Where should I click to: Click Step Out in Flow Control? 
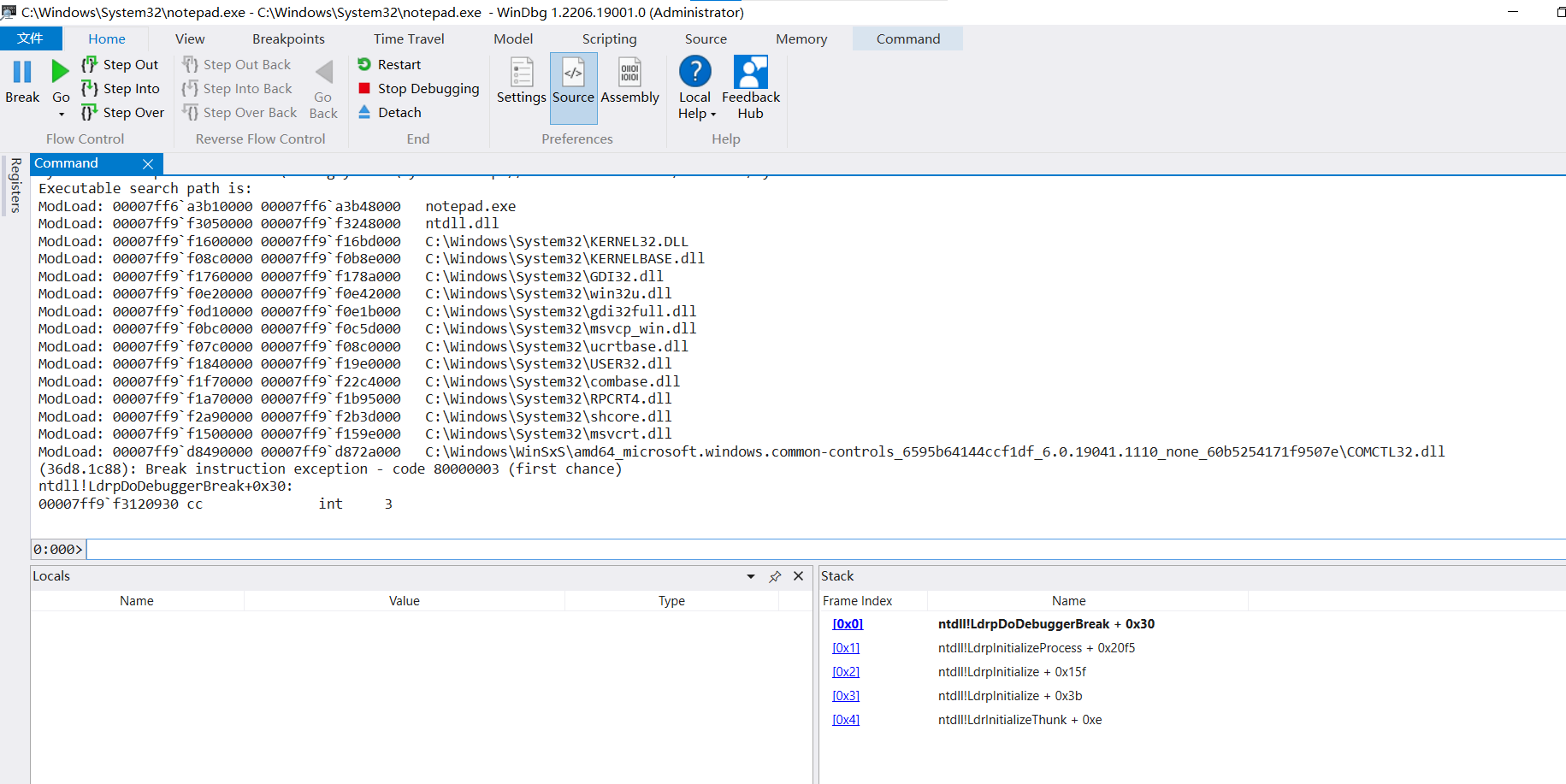121,65
